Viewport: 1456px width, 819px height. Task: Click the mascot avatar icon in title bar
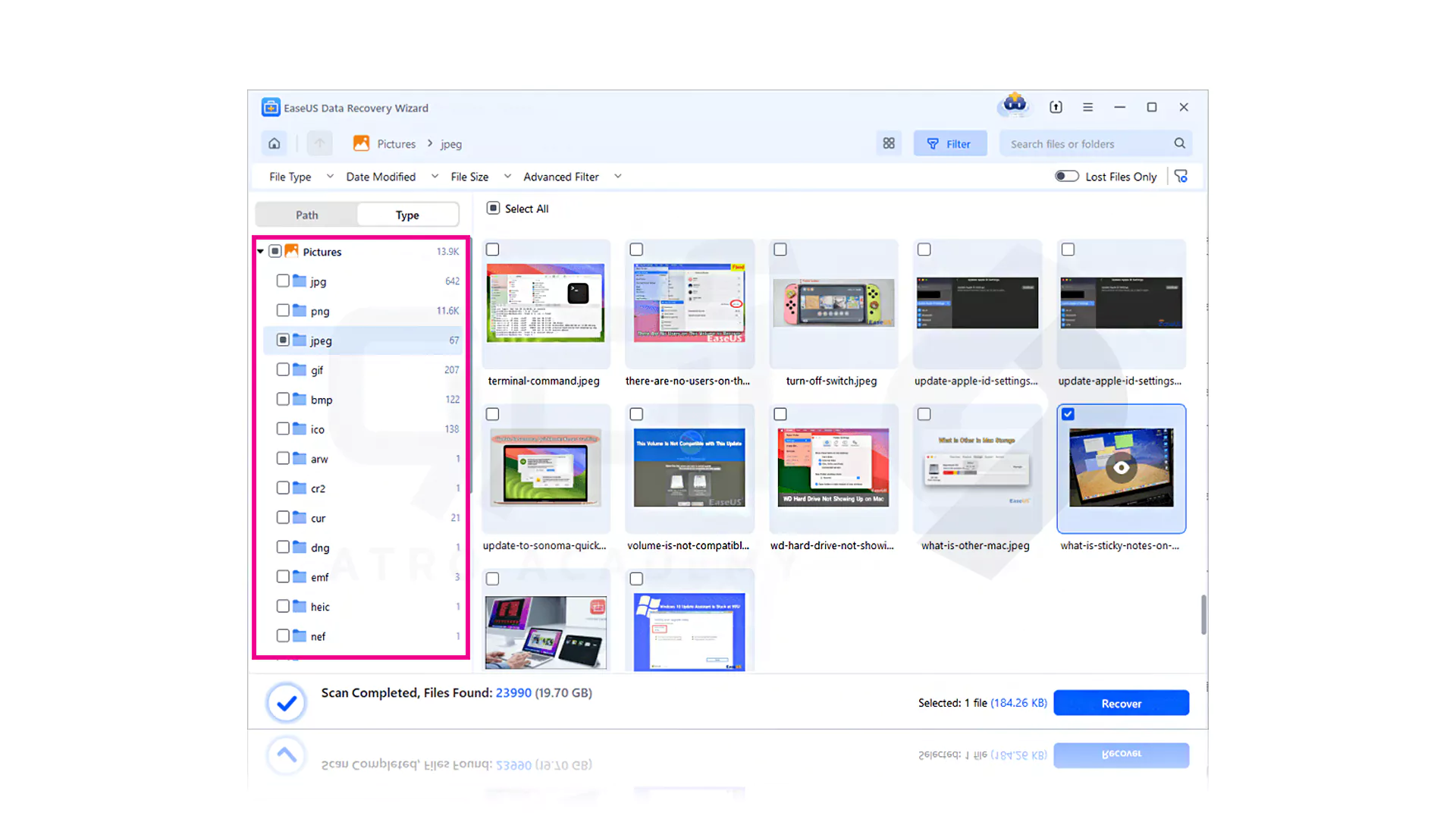1015,104
